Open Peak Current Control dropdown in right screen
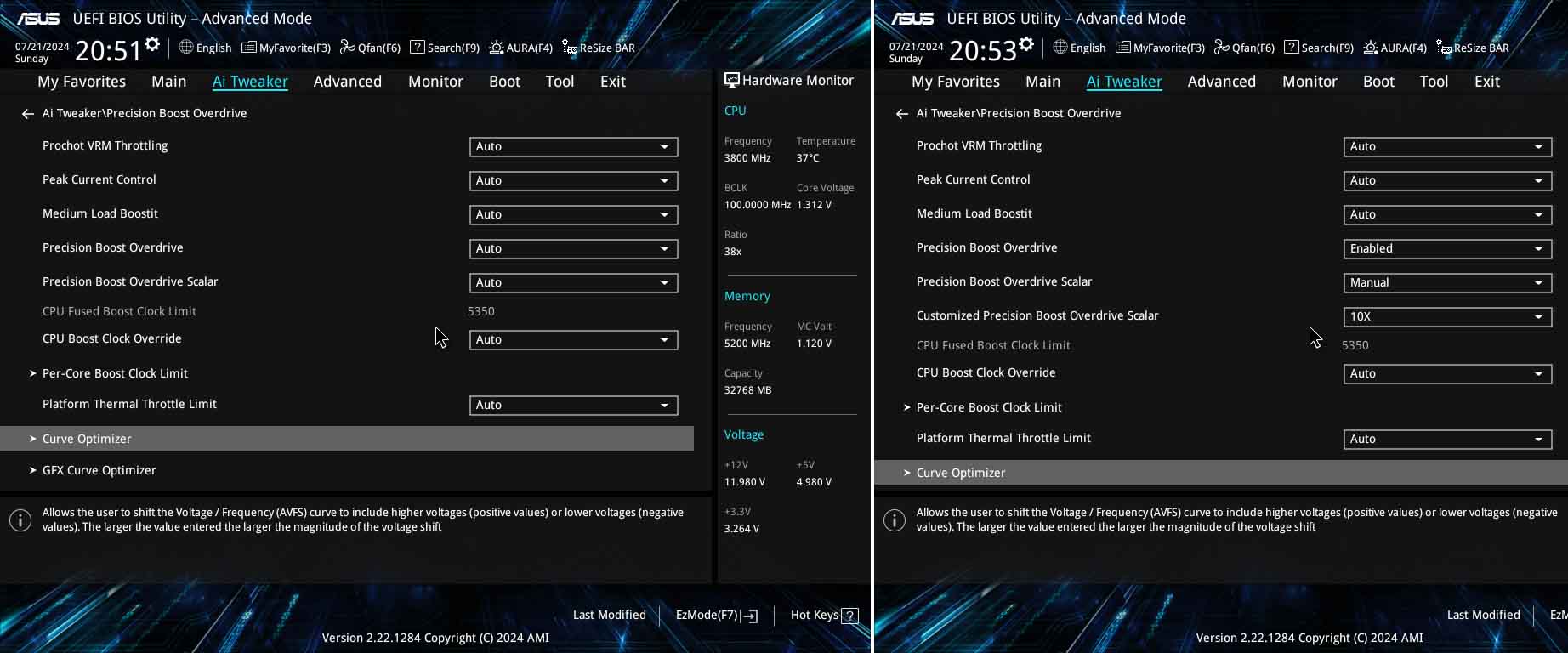Image resolution: width=1568 pixels, height=653 pixels. tap(1447, 180)
